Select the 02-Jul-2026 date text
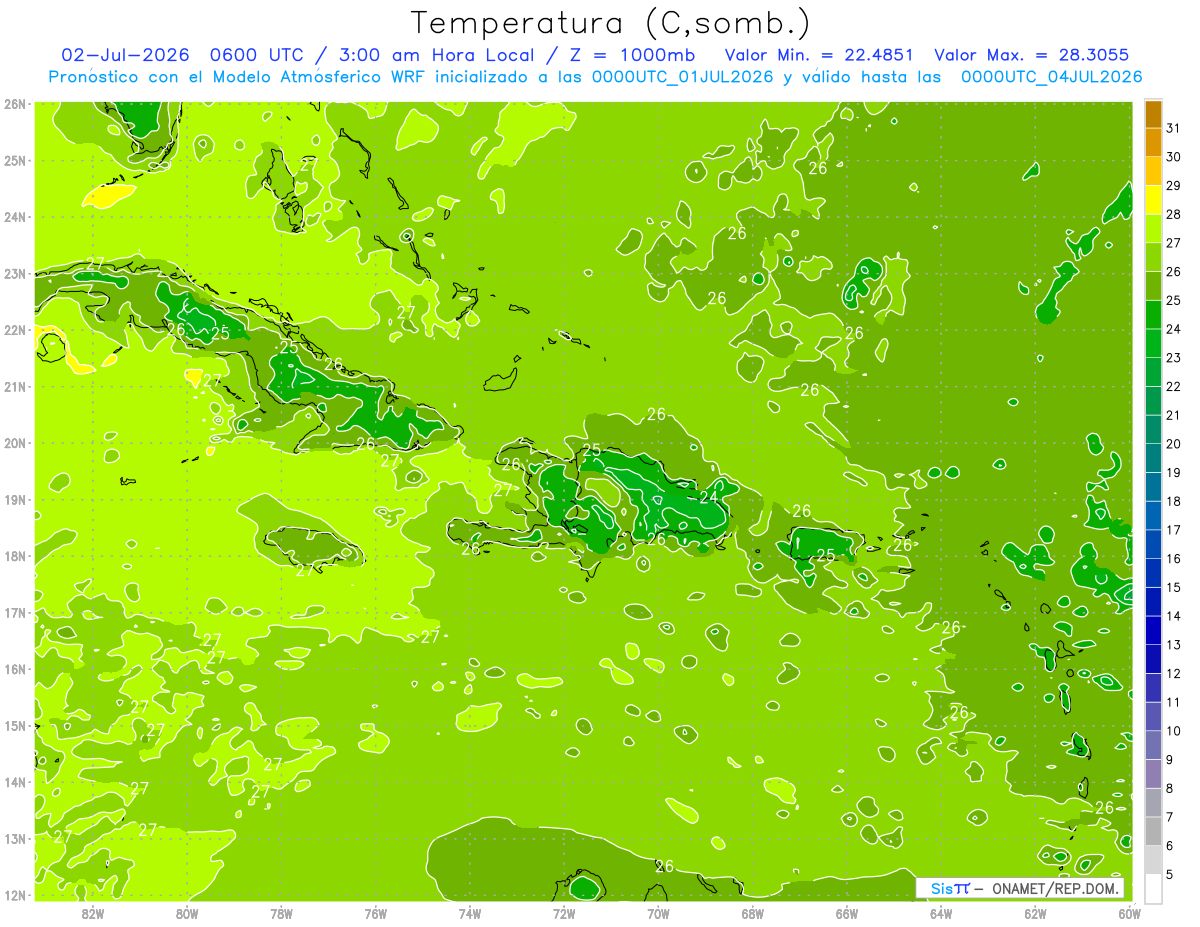The image size is (1200, 927). pyautogui.click(x=123, y=55)
